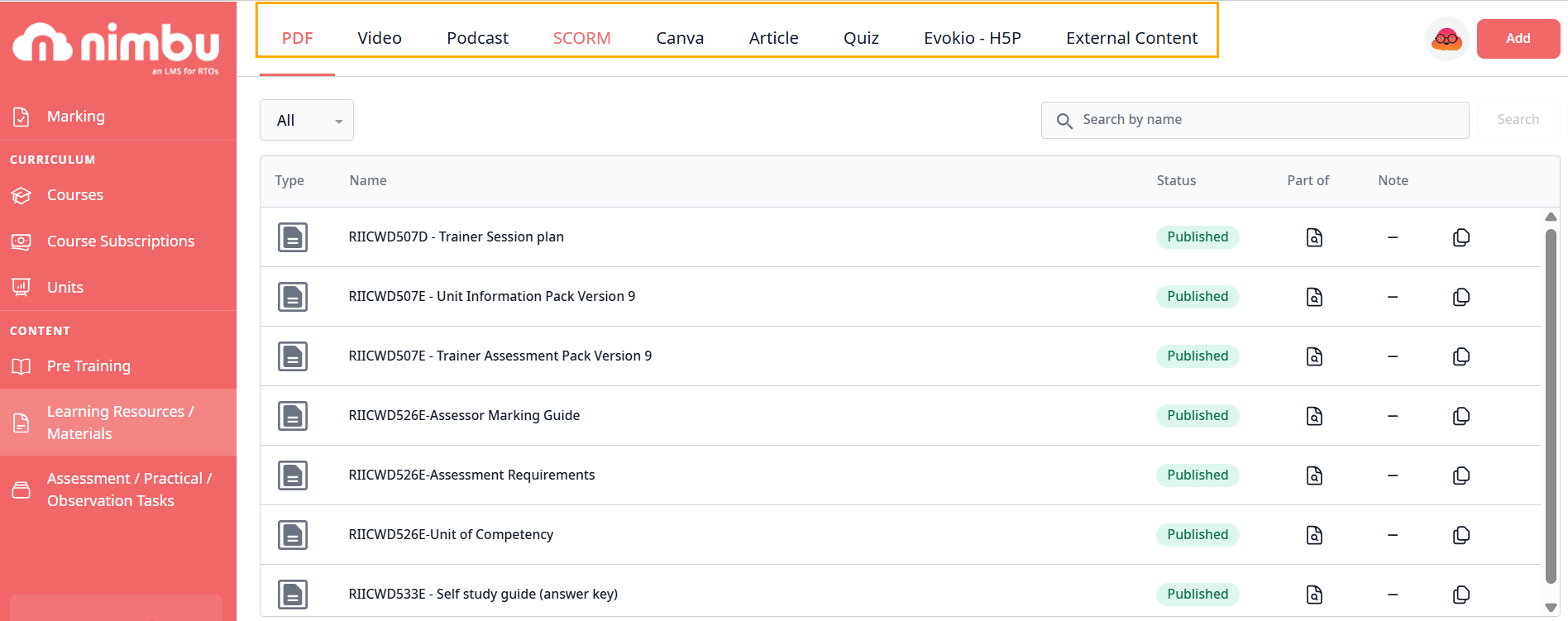Image resolution: width=1568 pixels, height=621 pixels.
Task: Click PDF type icon for Assessment Requirements
Action: pos(293,475)
